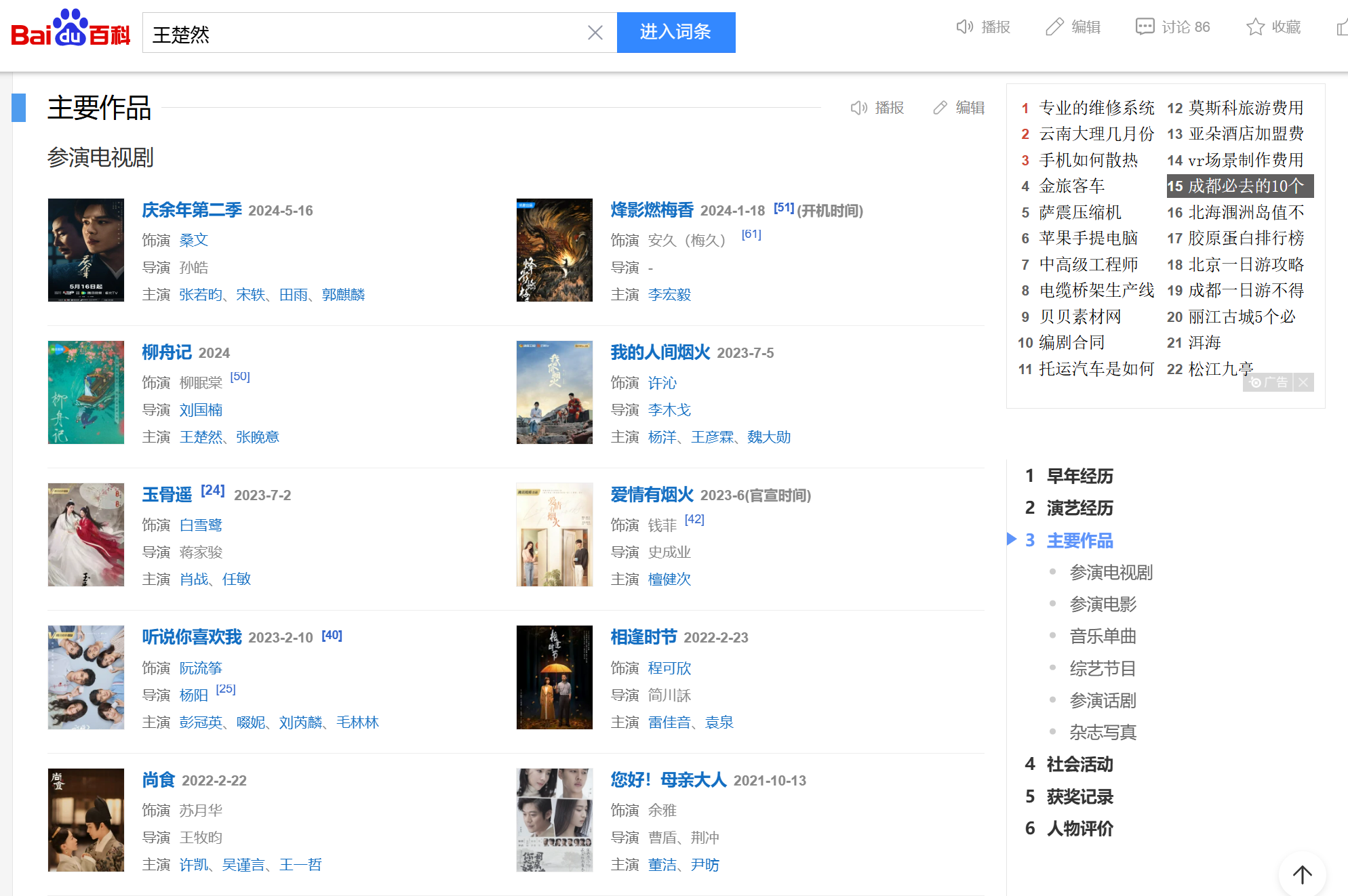Open the 尚食 poster thumbnail
The width and height of the screenshot is (1348, 896).
86,820
